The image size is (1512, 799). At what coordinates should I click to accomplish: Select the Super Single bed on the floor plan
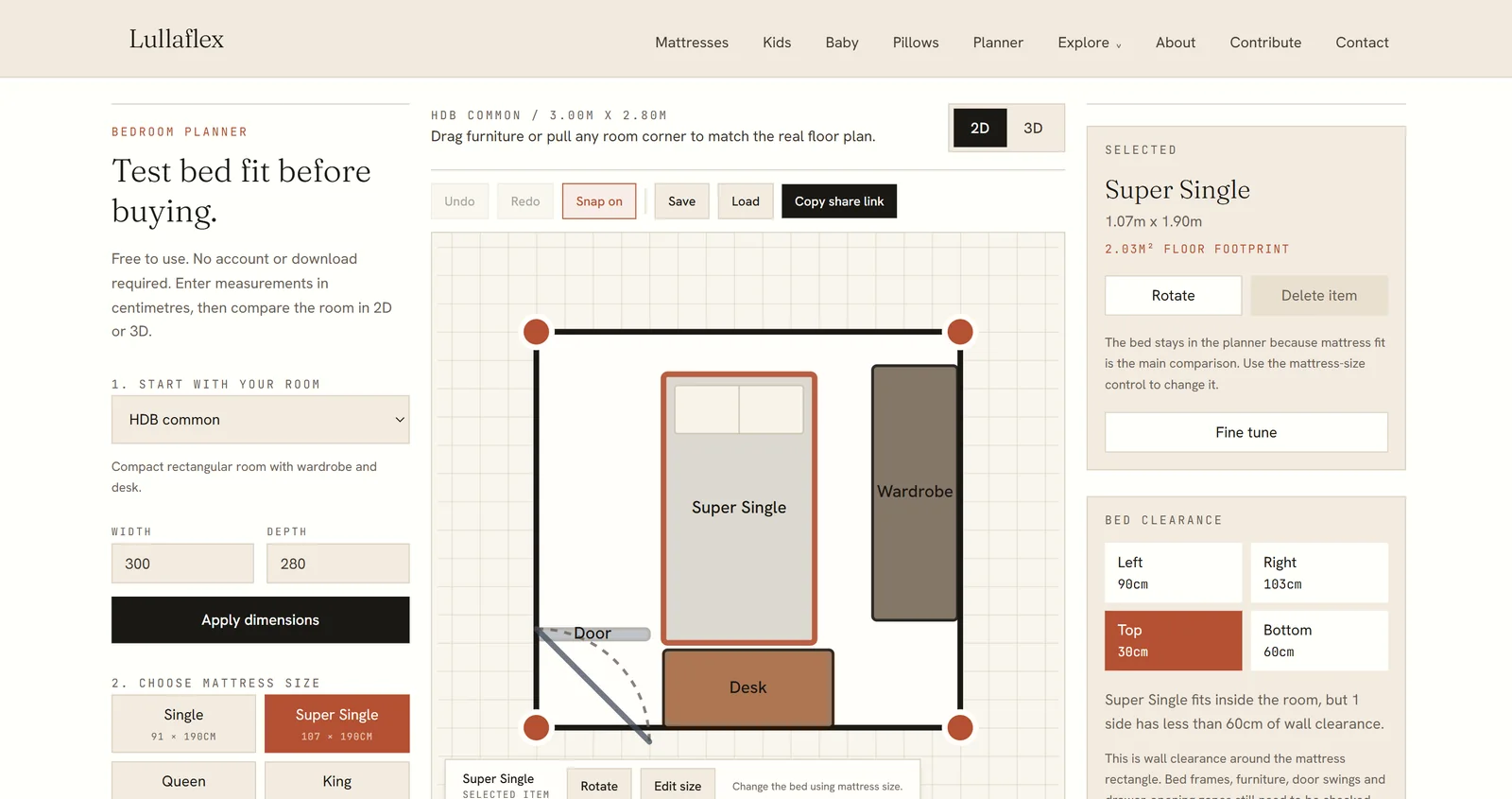739,509
